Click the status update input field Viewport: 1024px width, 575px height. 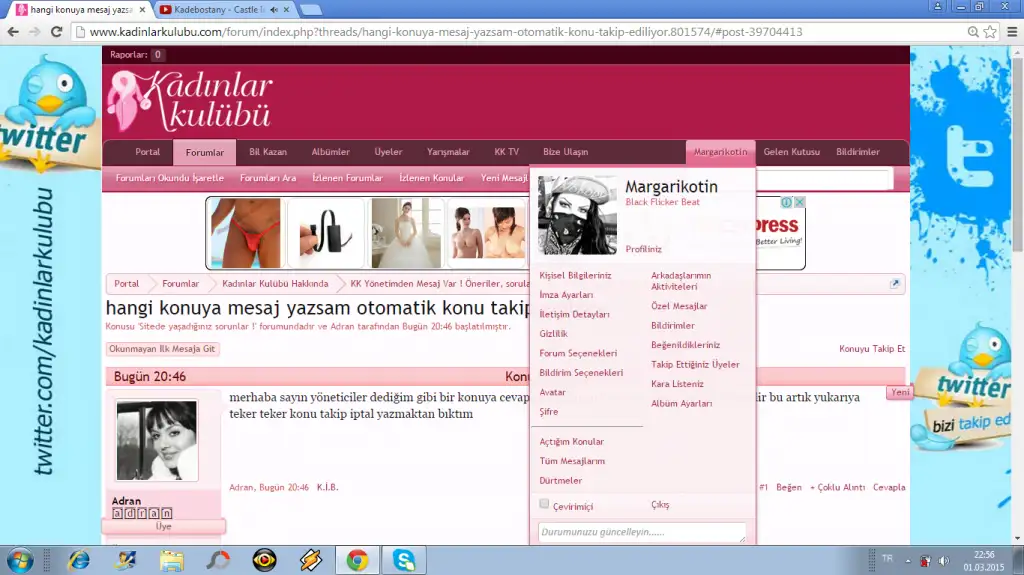click(642, 532)
